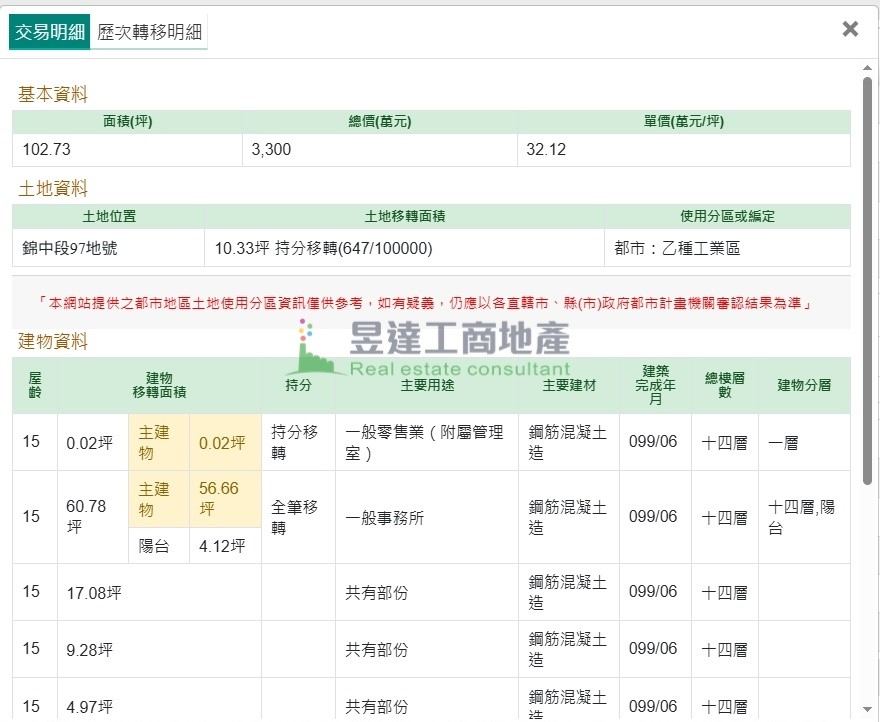This screenshot has height=722, width=880.
Task: Select the area value 102.73
Action: (47, 150)
